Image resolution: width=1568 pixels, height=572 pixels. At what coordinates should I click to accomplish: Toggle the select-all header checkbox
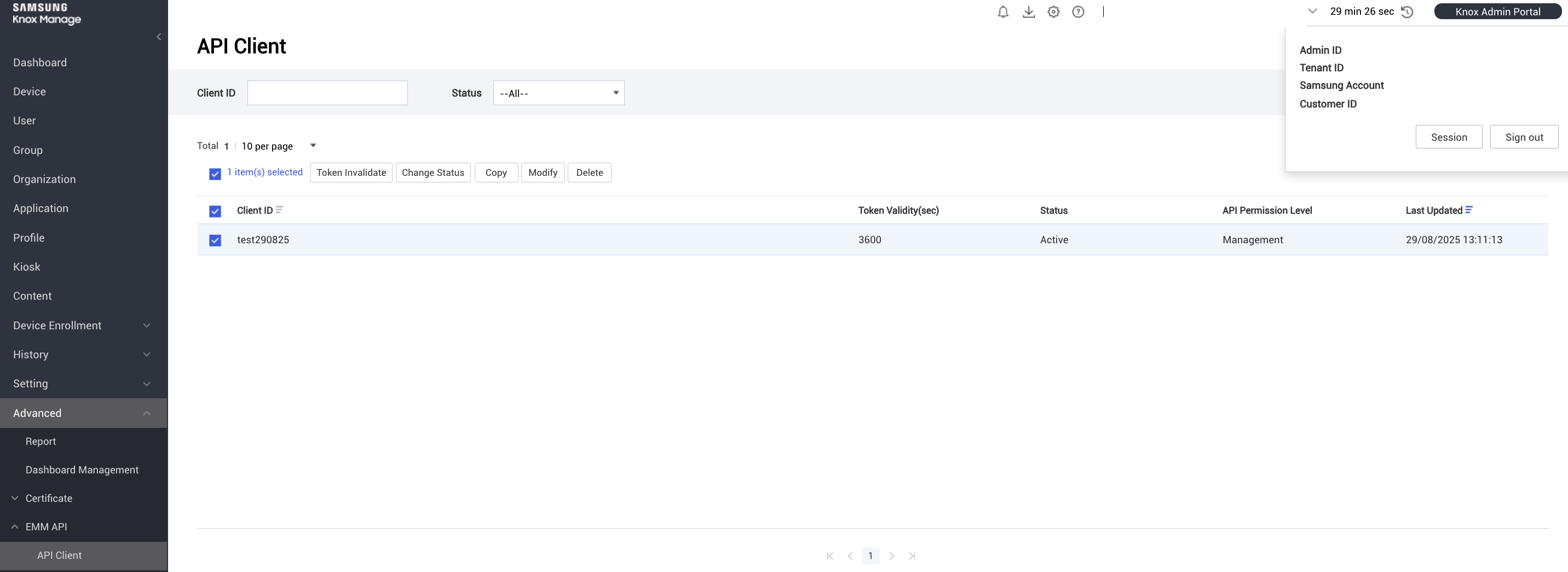(215, 211)
